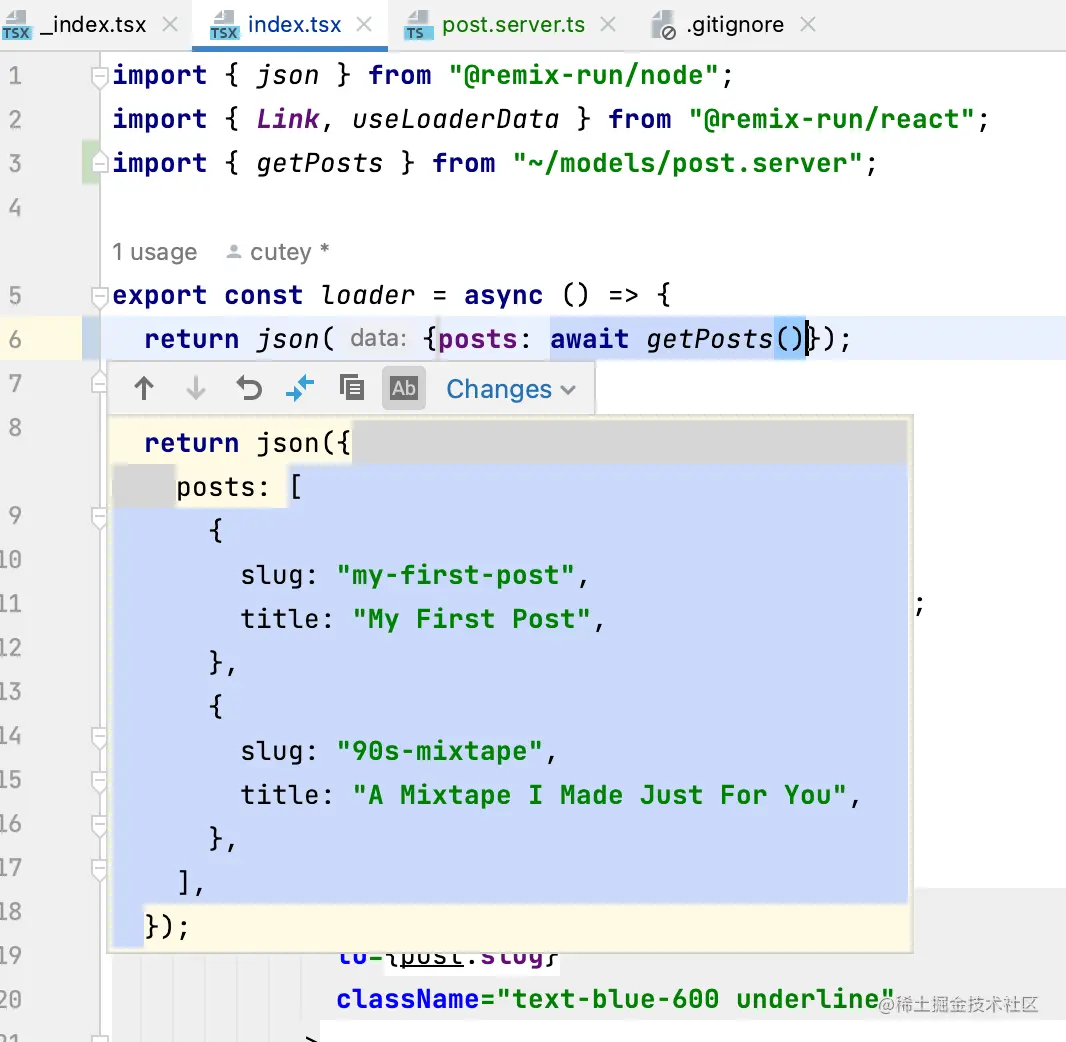Click the "@remix-run/react" import string
Screen dimensions: 1066x1042
[x=831, y=119]
